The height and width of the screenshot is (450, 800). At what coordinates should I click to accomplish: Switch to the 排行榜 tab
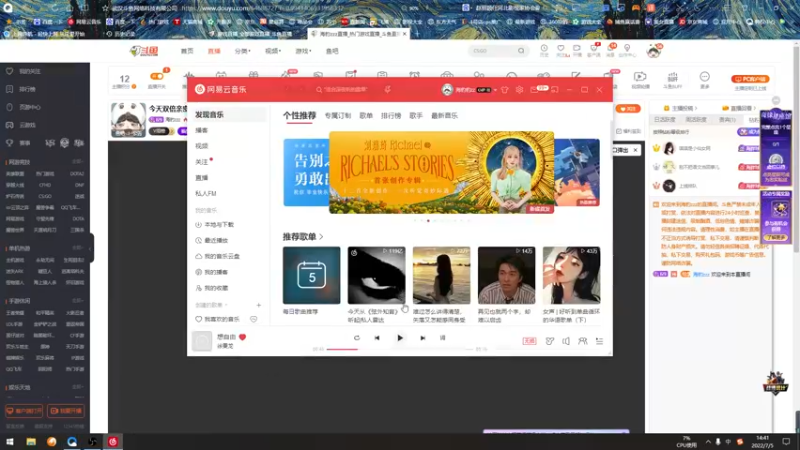pos(391,116)
